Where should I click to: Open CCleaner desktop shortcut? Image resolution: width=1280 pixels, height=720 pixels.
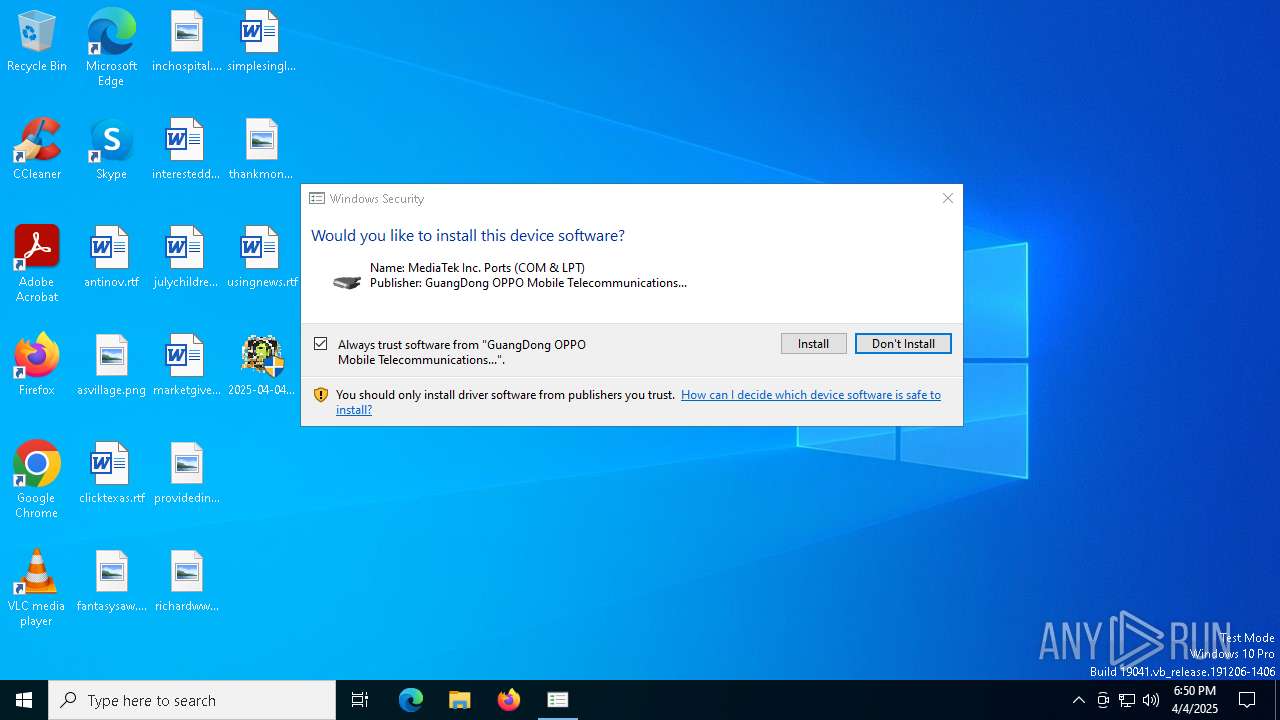pos(37,150)
